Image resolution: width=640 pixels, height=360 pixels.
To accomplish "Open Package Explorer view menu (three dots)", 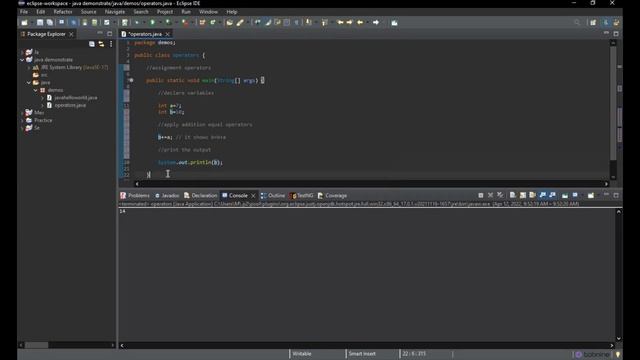I will coord(111,44).
